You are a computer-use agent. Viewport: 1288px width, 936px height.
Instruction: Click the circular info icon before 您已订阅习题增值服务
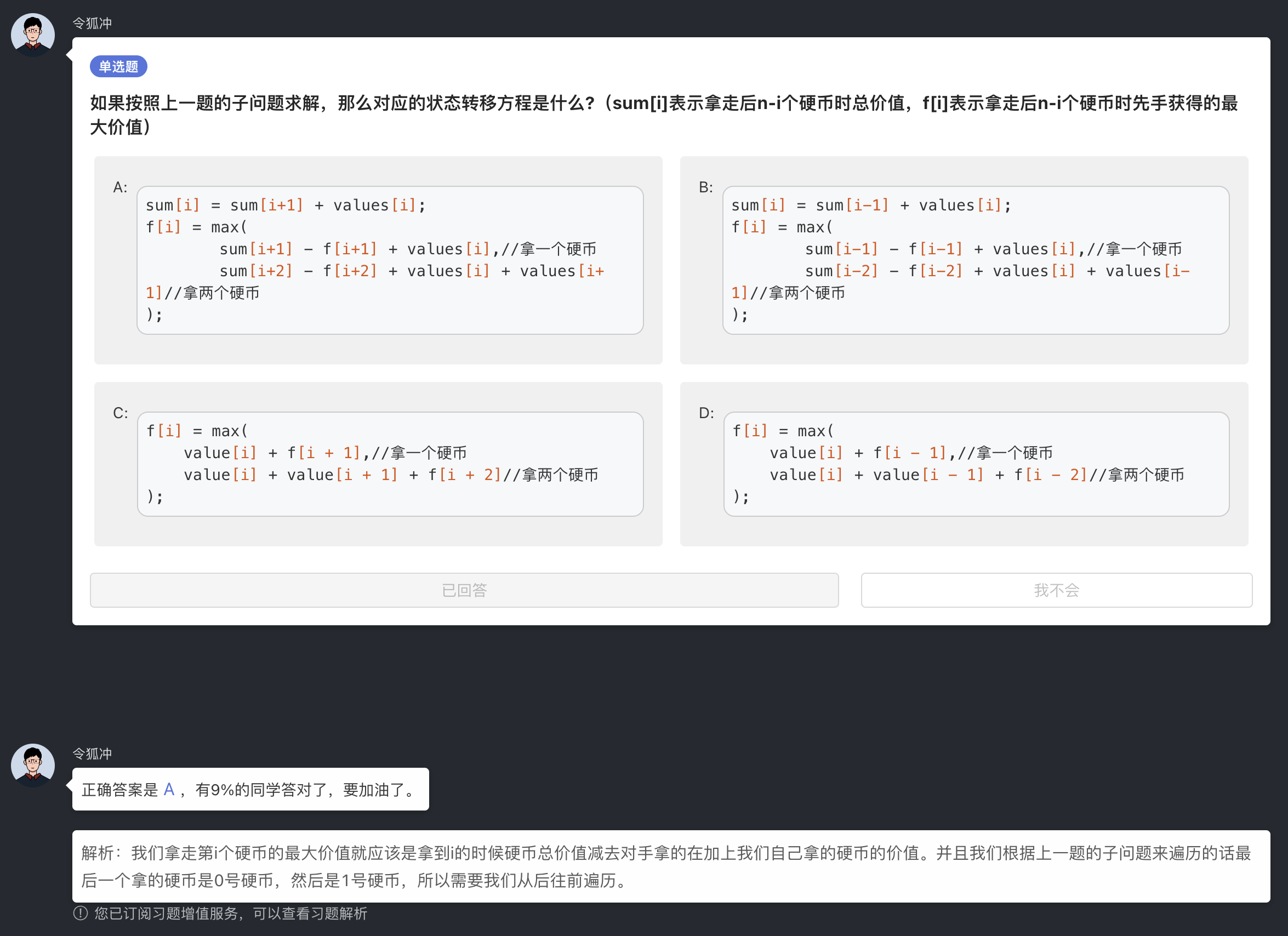pyautogui.click(x=80, y=914)
